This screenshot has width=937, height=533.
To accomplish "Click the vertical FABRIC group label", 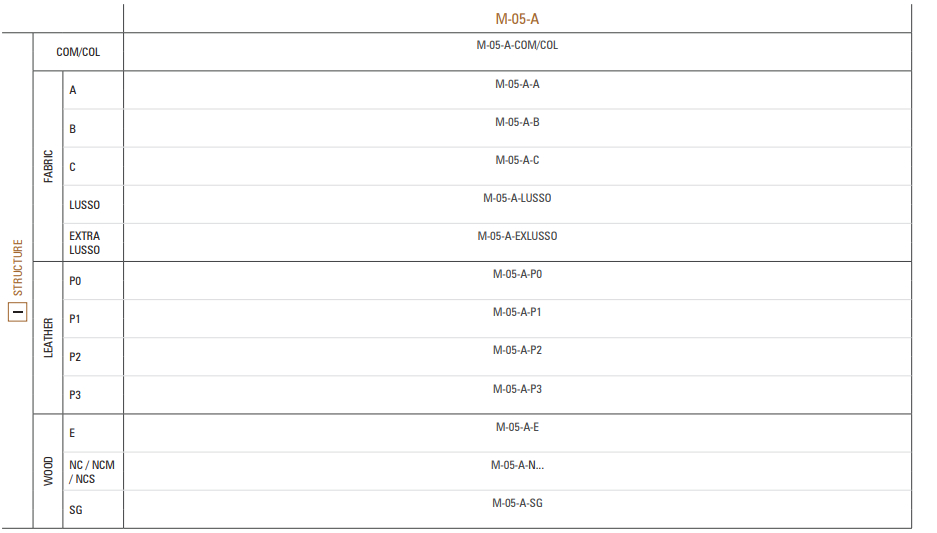I will coord(48,166).
